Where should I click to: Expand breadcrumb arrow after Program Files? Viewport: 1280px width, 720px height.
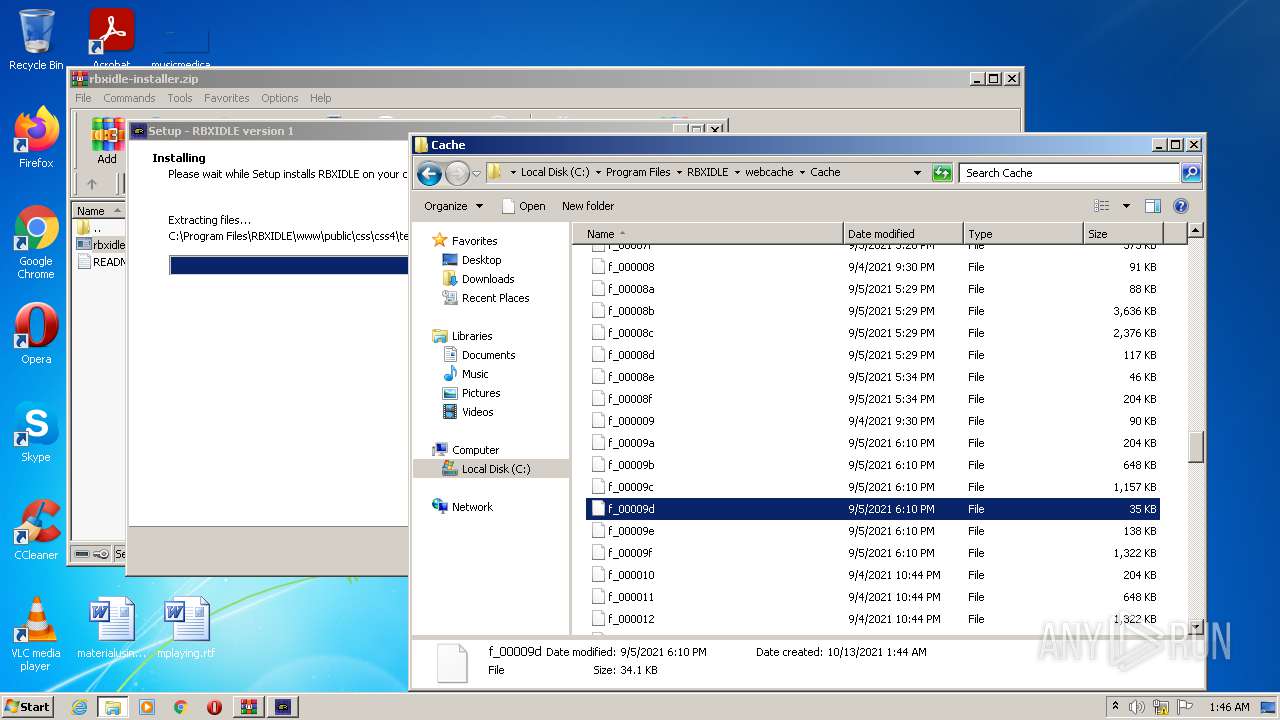[679, 173]
